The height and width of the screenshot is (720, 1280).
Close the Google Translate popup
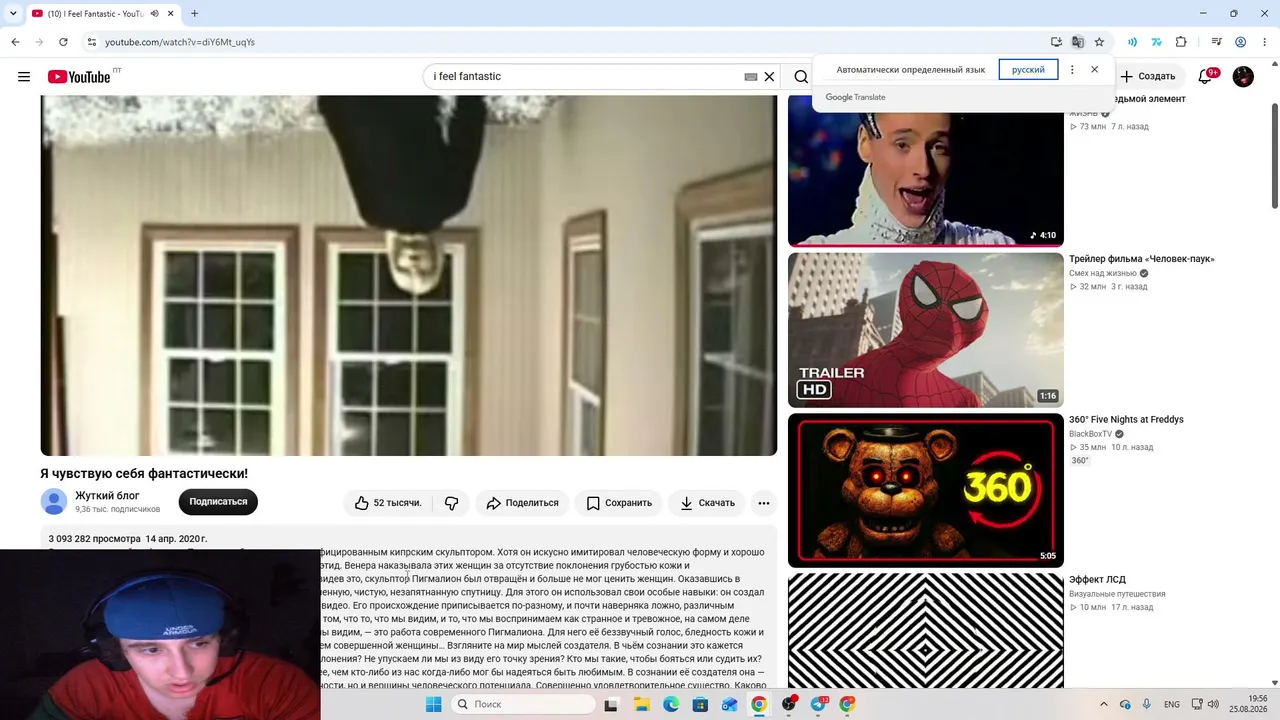click(x=1094, y=70)
